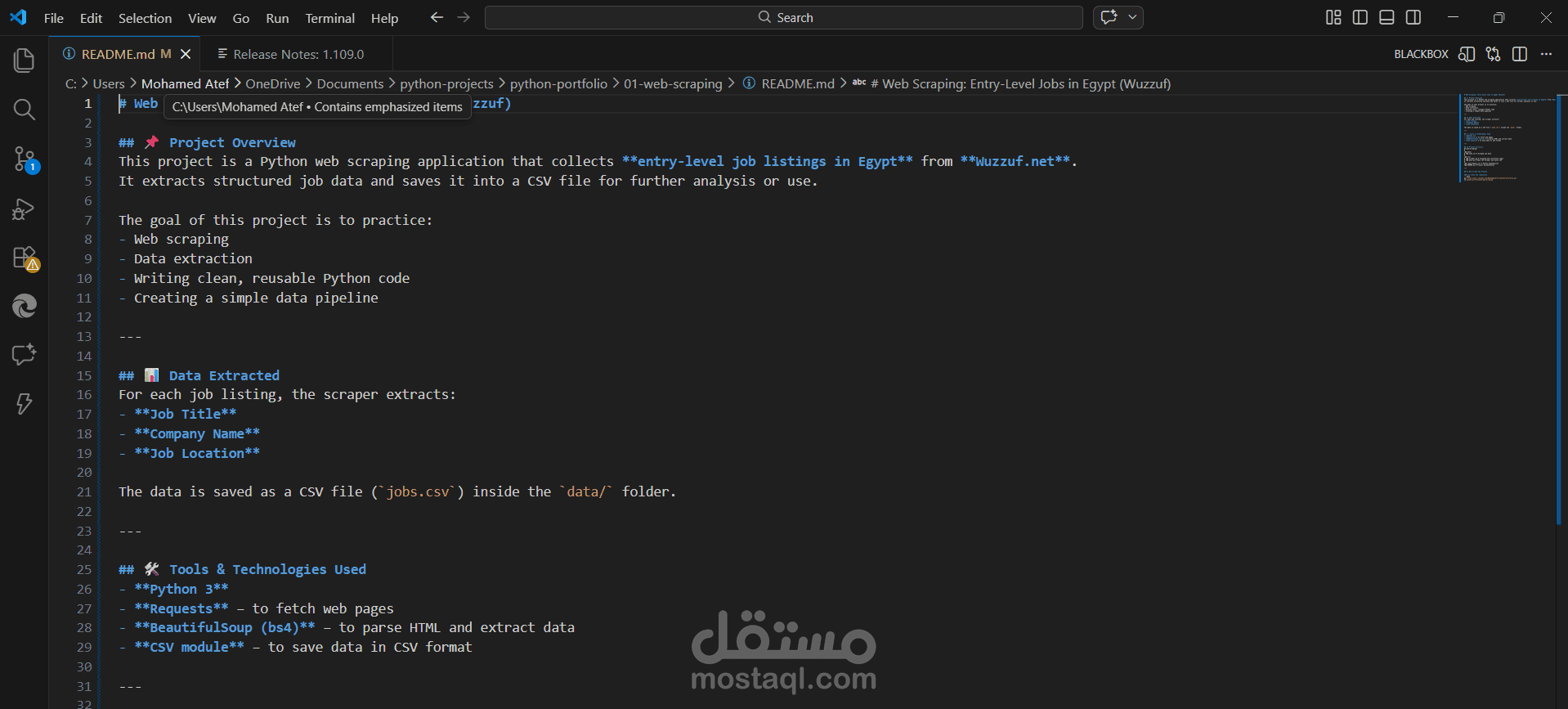This screenshot has width=1568, height=709.
Task: Open the README.md breadcrumb picker
Action: point(789,83)
